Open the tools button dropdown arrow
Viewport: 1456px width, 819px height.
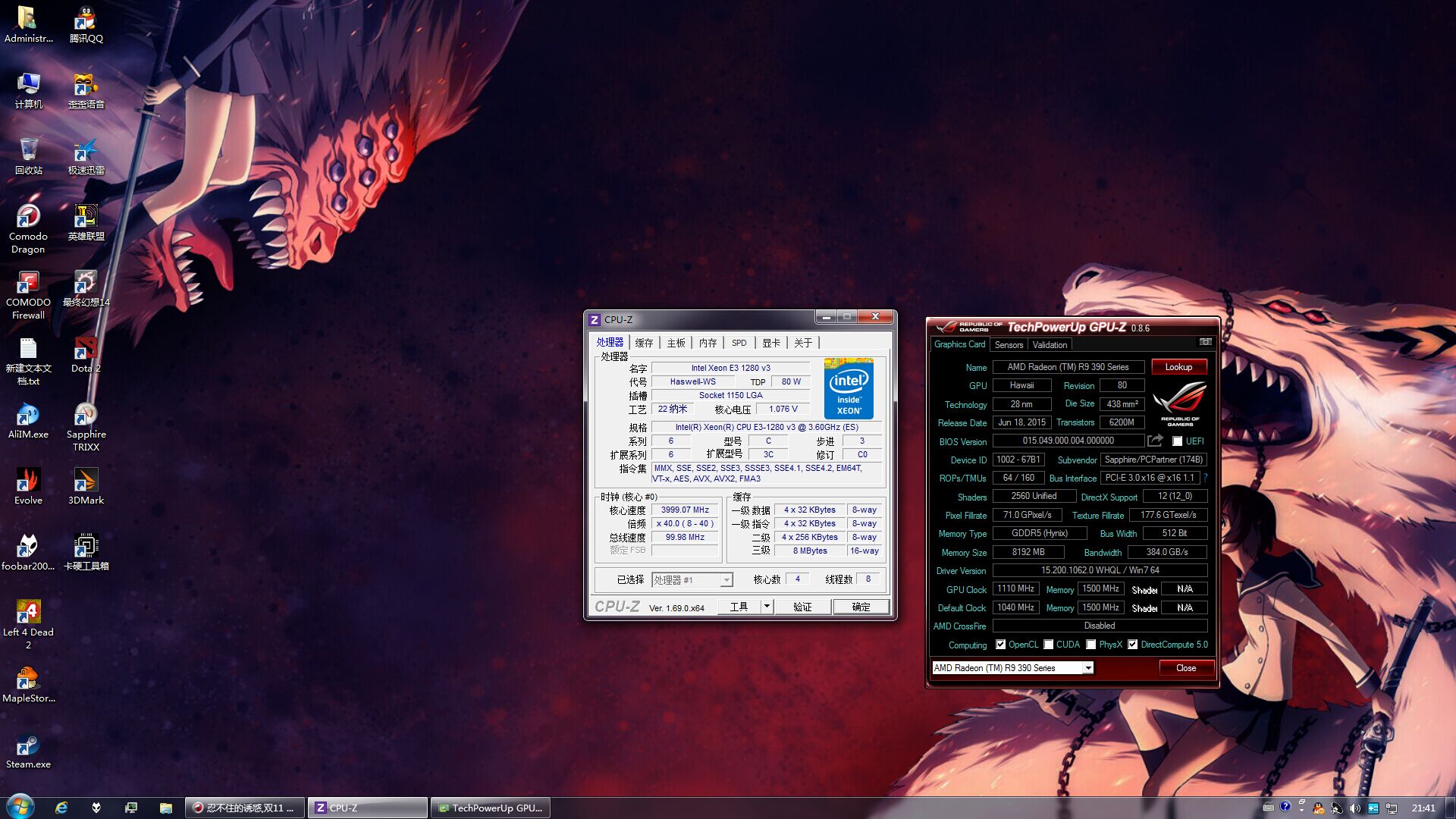[x=767, y=607]
